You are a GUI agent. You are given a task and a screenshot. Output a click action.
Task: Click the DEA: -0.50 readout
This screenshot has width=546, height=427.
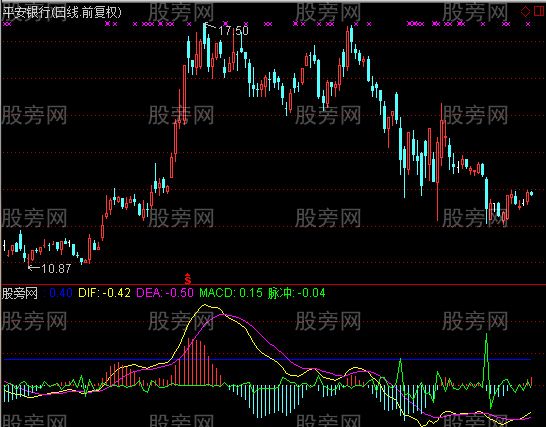165,293
